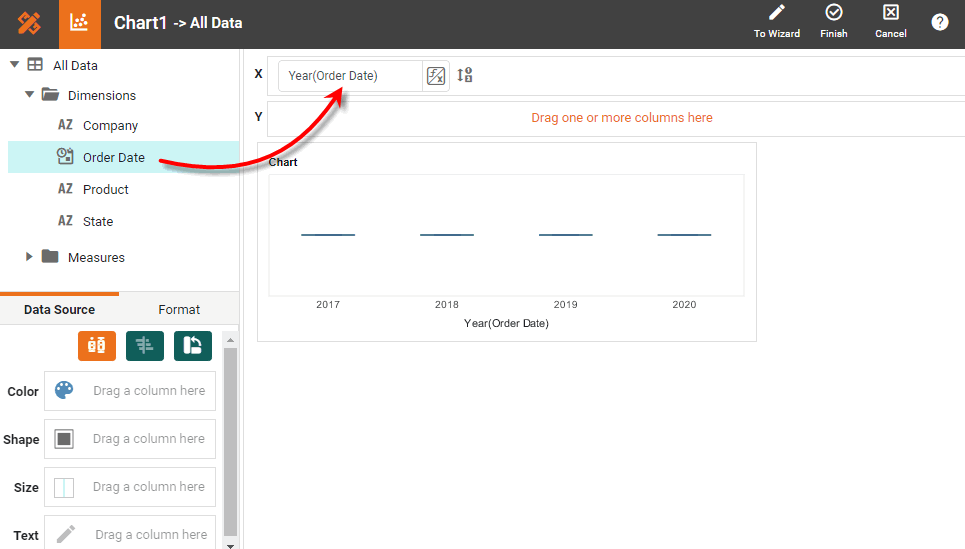This screenshot has height=549, width=965.
Task: Click the Finish checkmark icon
Action: coord(833,13)
